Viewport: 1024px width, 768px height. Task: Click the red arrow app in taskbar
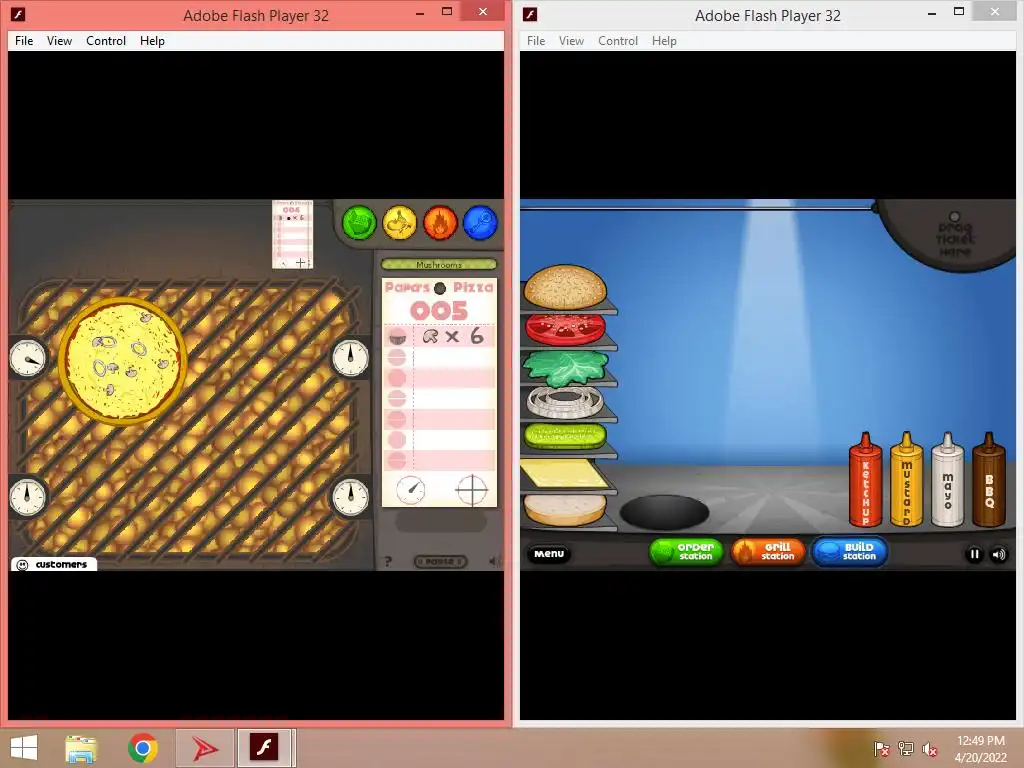204,748
